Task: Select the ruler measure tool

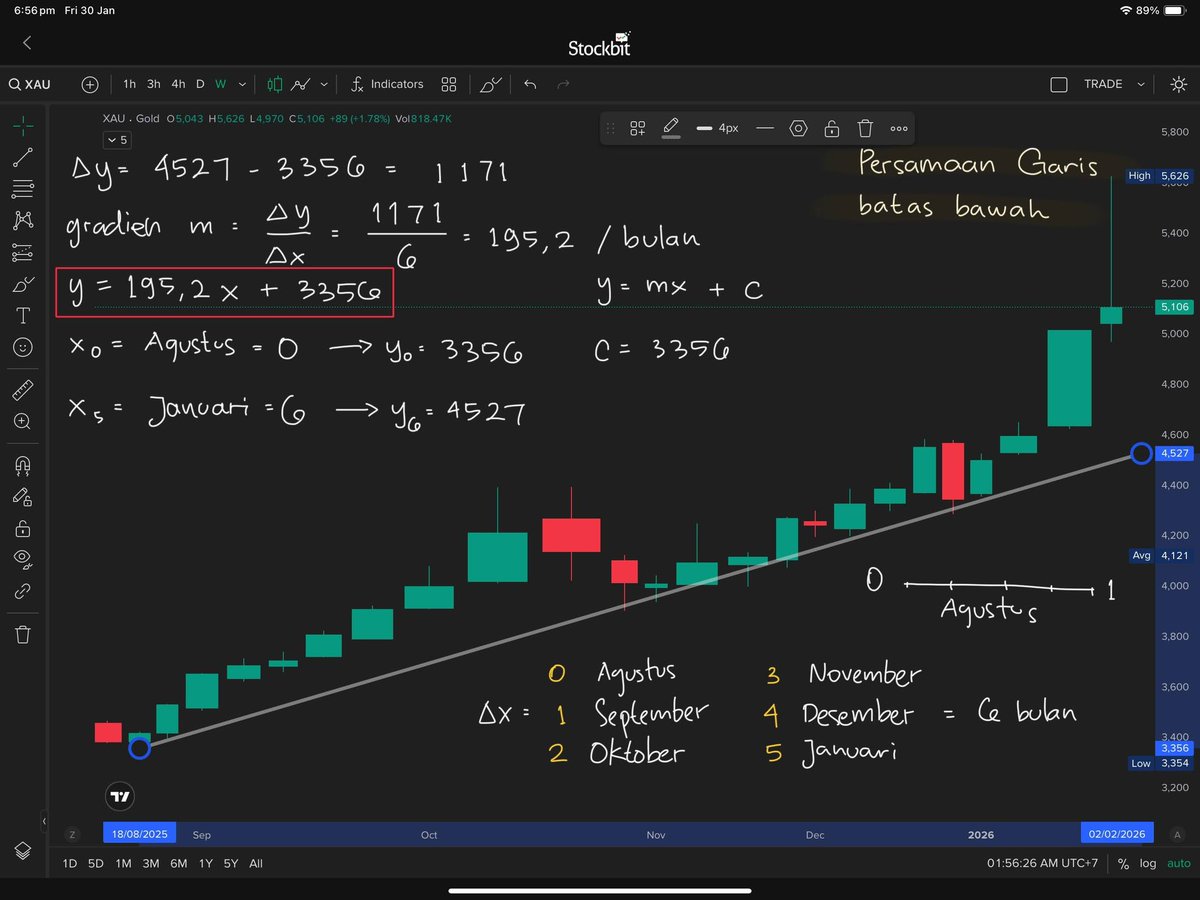Action: pos(23,390)
